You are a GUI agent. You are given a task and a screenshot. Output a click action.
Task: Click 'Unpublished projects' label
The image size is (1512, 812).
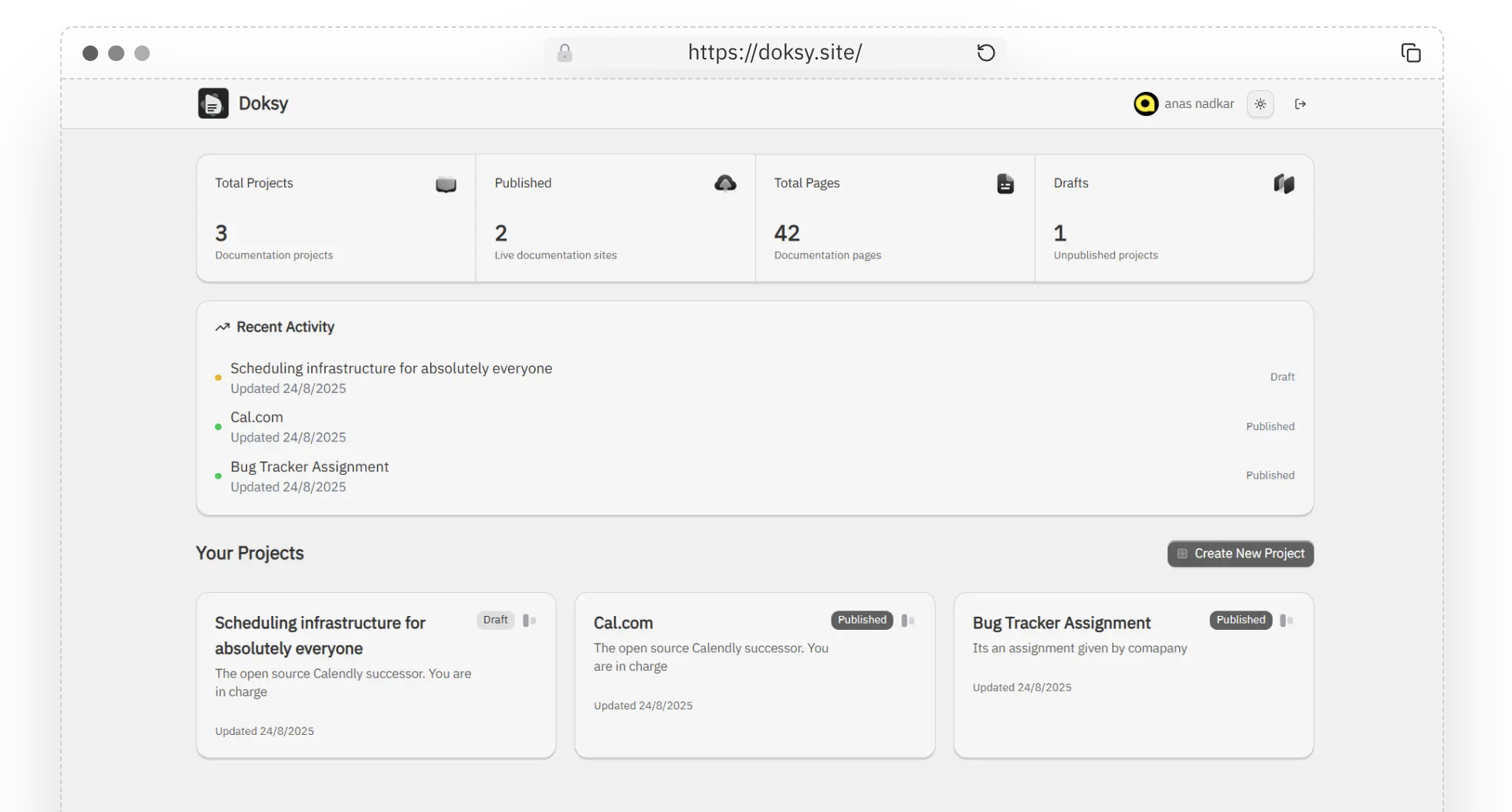pyautogui.click(x=1106, y=255)
